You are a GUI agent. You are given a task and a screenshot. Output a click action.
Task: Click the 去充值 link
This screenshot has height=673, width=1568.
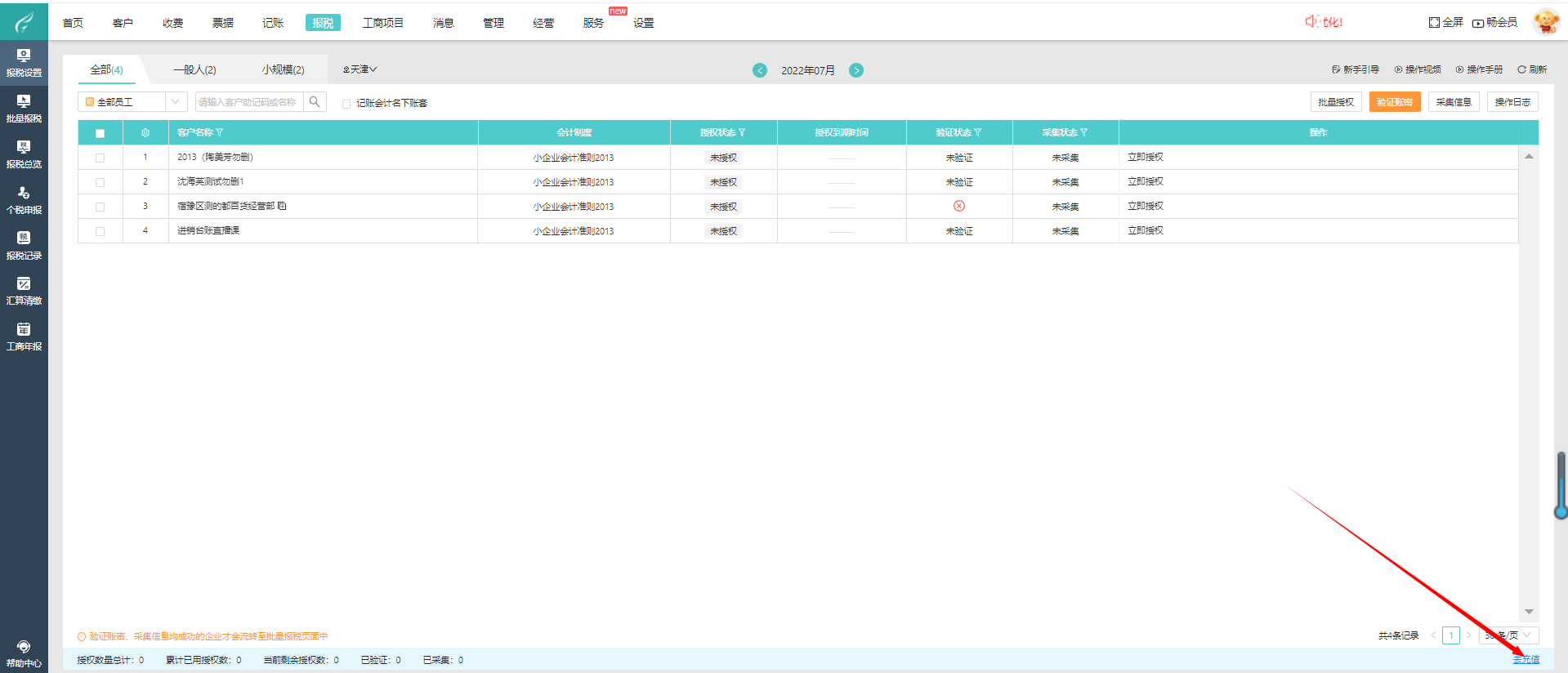tap(1526, 660)
